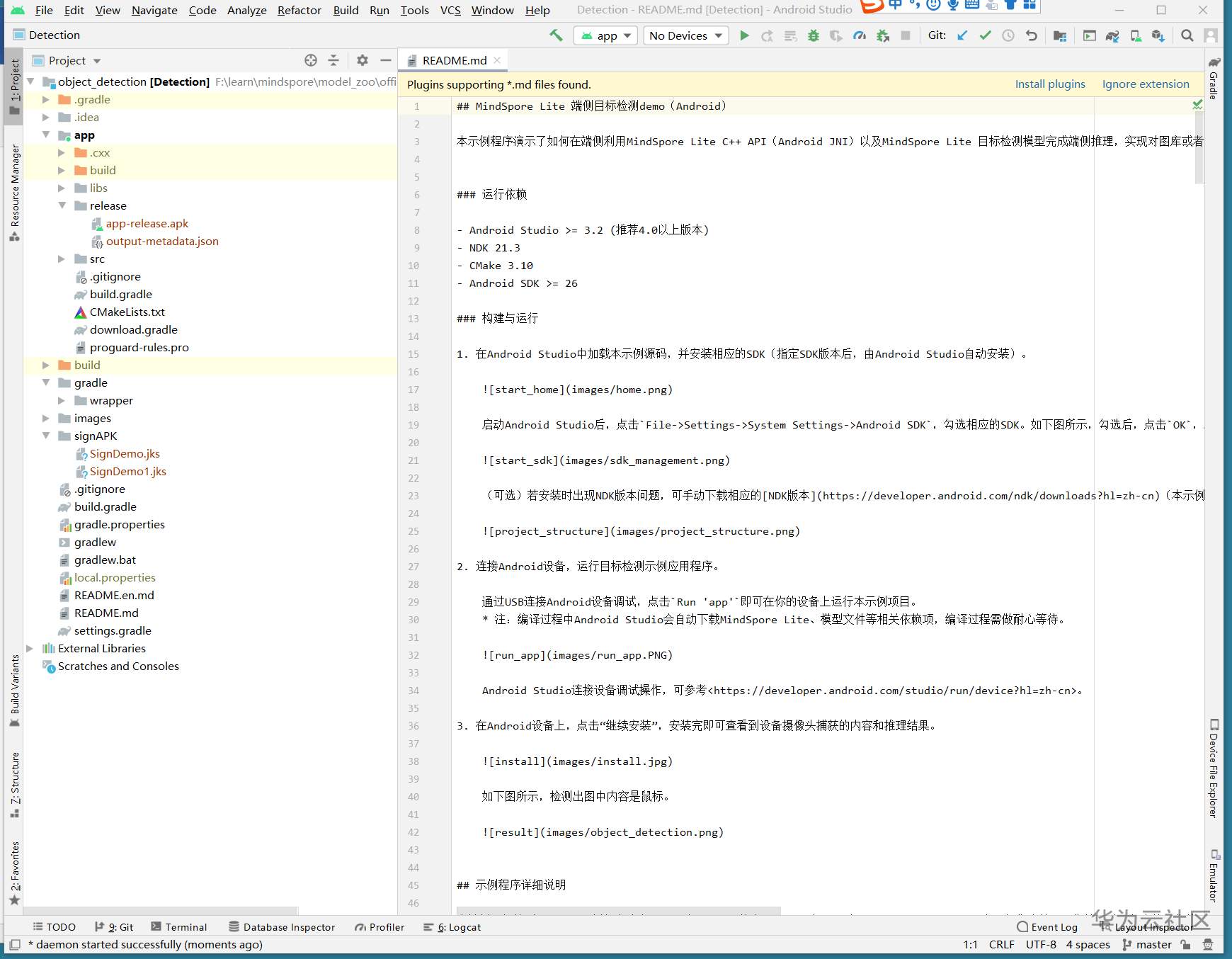
Task: Toggle the Device File Explorer panel
Action: pyautogui.click(x=1214, y=768)
